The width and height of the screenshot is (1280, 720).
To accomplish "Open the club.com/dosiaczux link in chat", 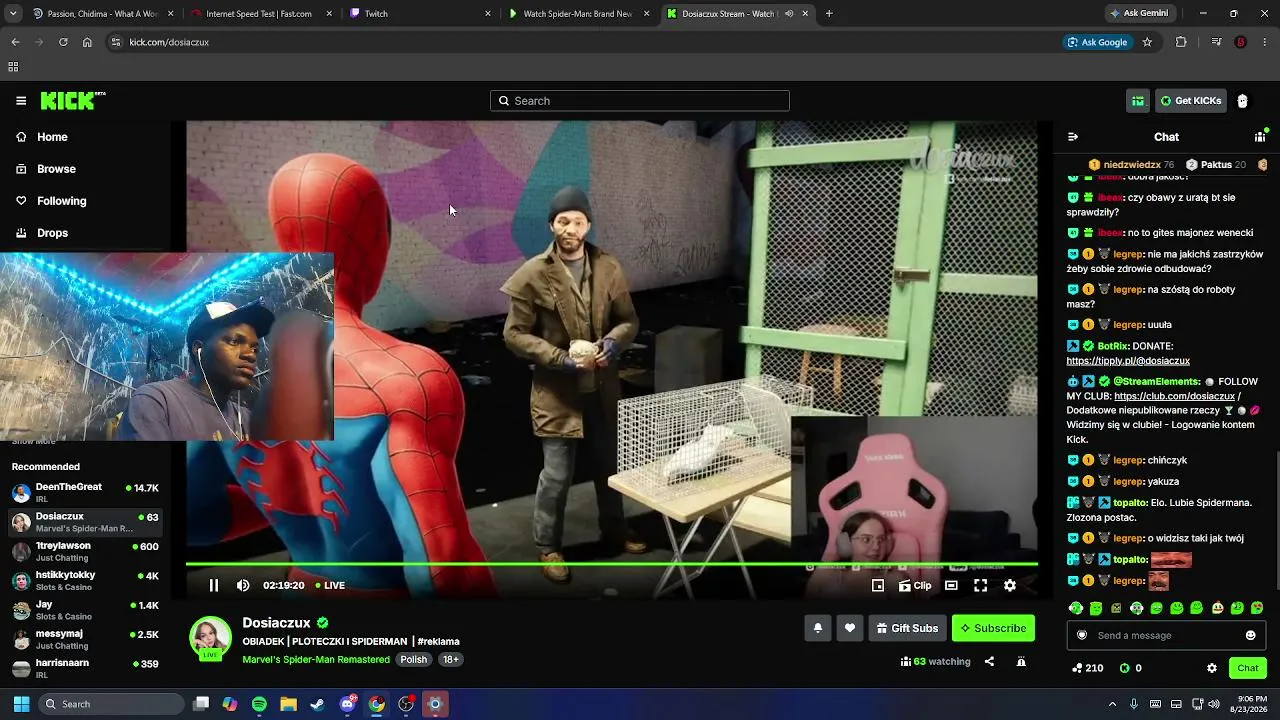I will (x=1175, y=396).
